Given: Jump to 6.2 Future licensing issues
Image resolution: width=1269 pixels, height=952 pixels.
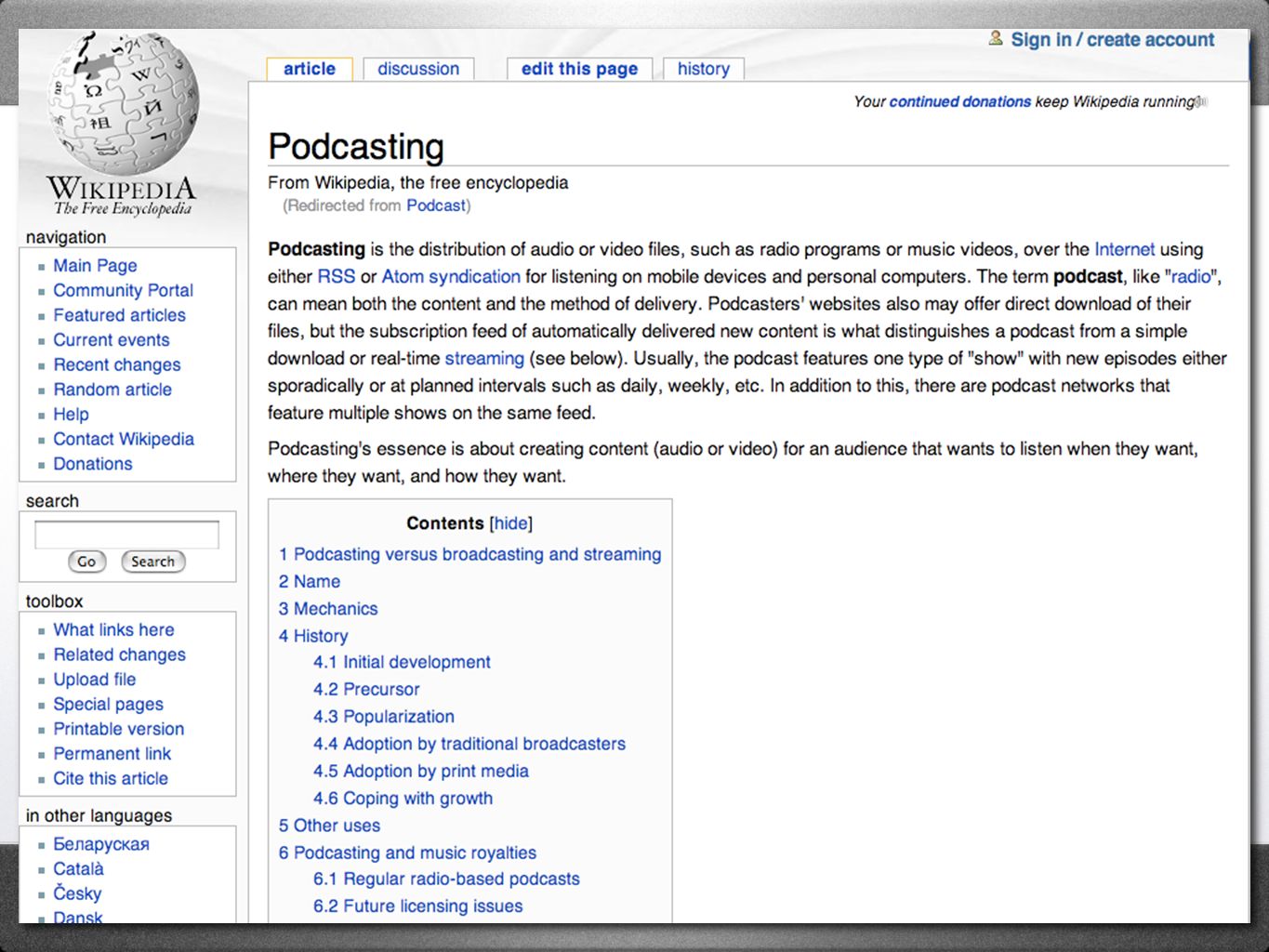Looking at the screenshot, I should click(418, 906).
